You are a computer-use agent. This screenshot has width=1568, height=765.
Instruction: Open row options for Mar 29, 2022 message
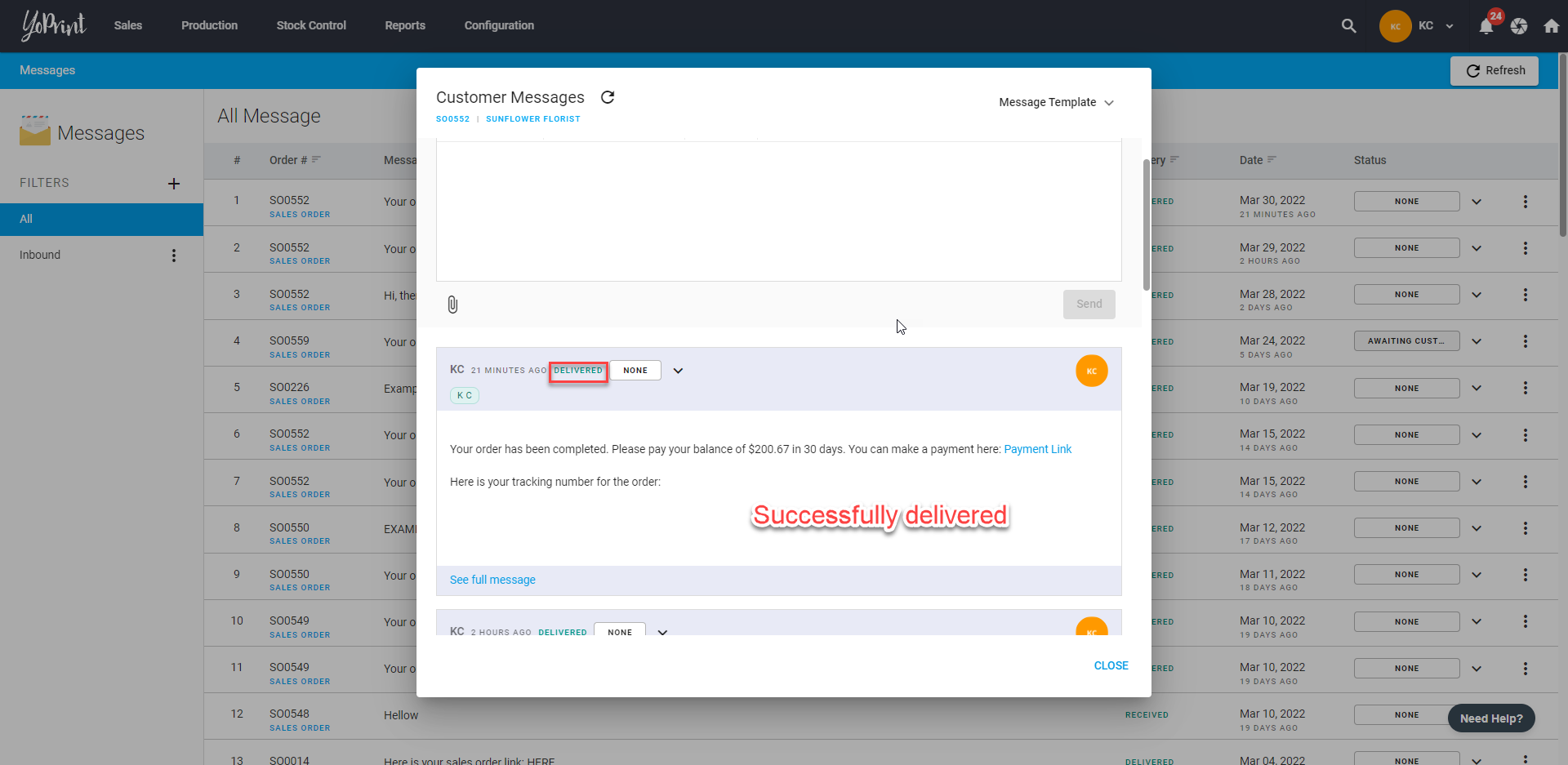pos(1525,248)
